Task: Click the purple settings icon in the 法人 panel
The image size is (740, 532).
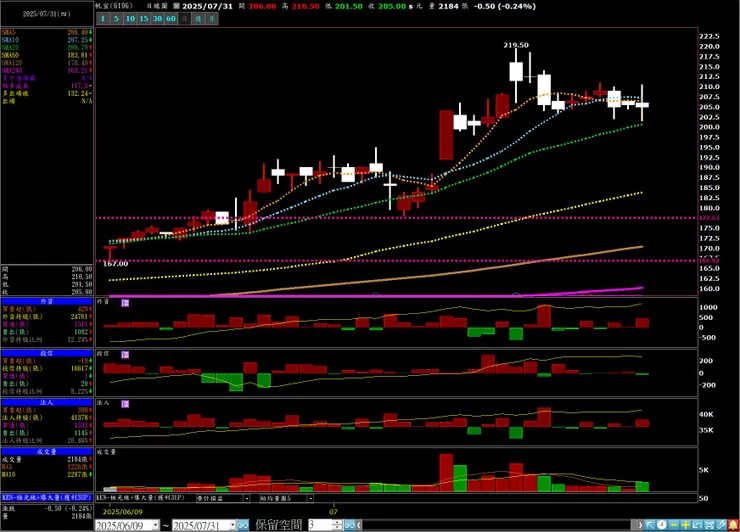Action: point(125,404)
